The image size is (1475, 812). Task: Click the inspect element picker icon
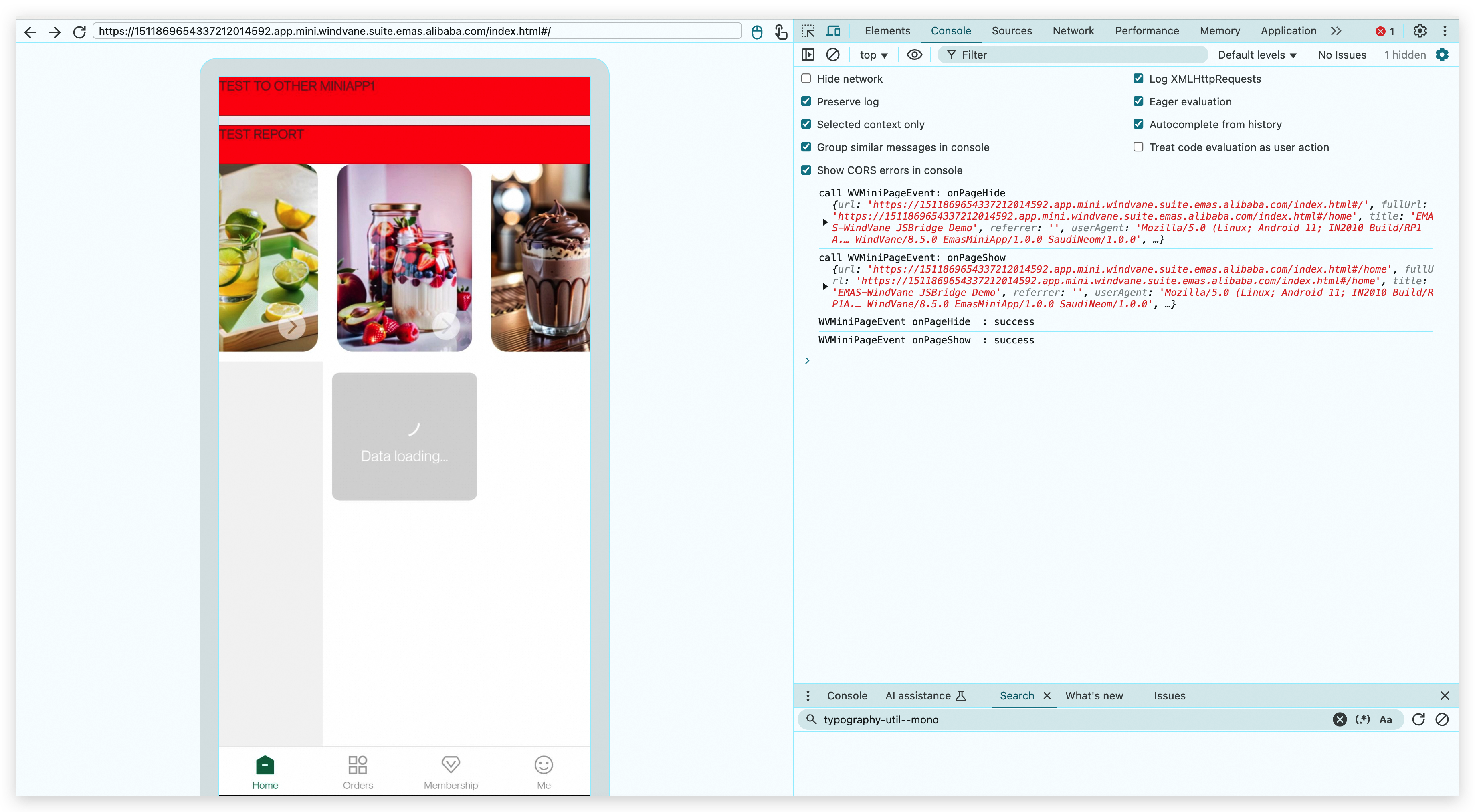(x=808, y=31)
